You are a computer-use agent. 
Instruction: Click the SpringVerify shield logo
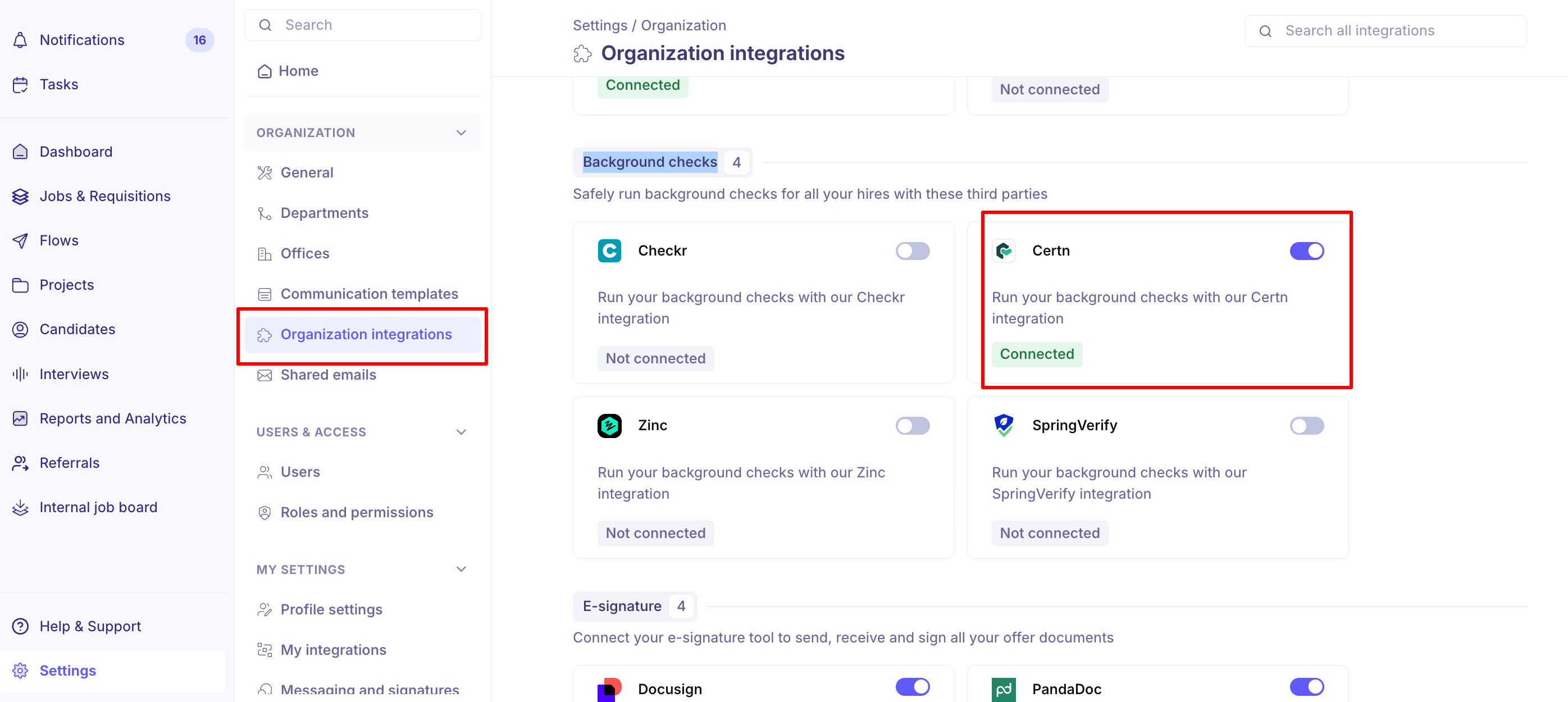(1004, 426)
